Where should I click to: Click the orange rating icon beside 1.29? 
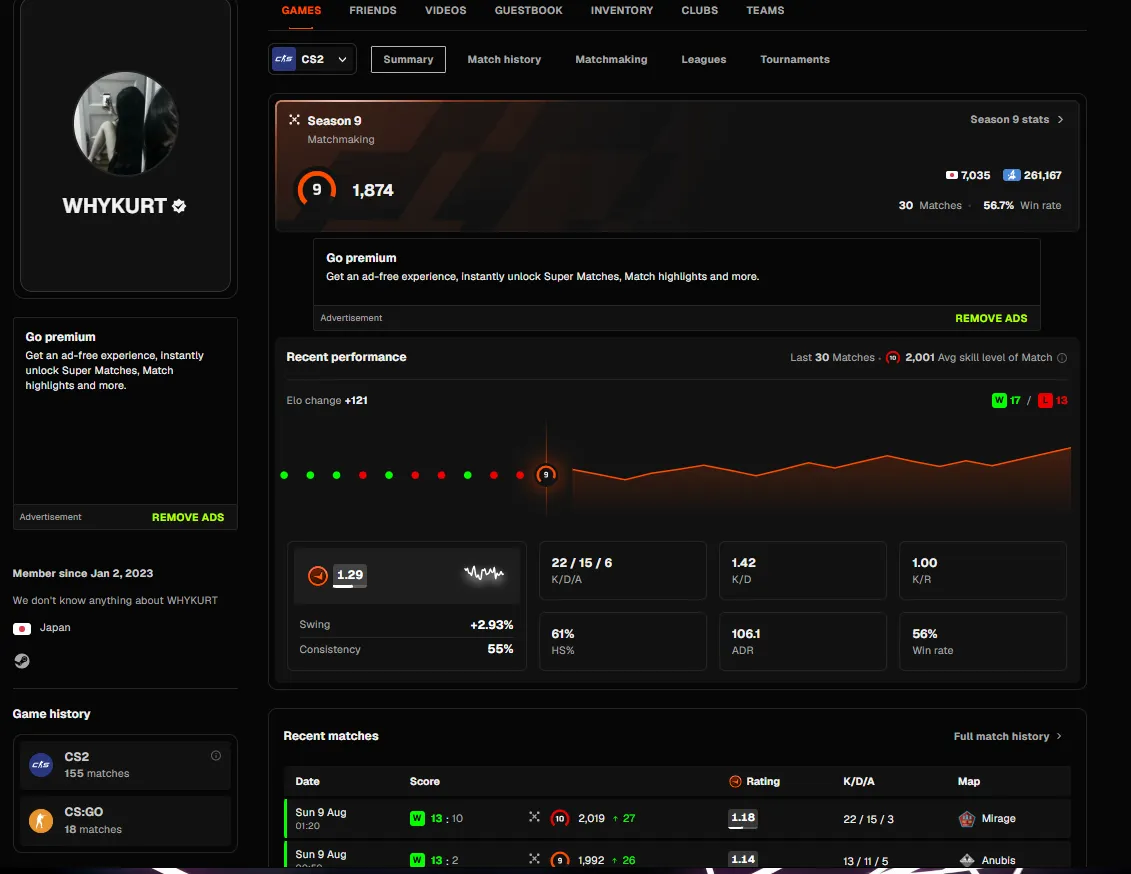click(x=318, y=575)
